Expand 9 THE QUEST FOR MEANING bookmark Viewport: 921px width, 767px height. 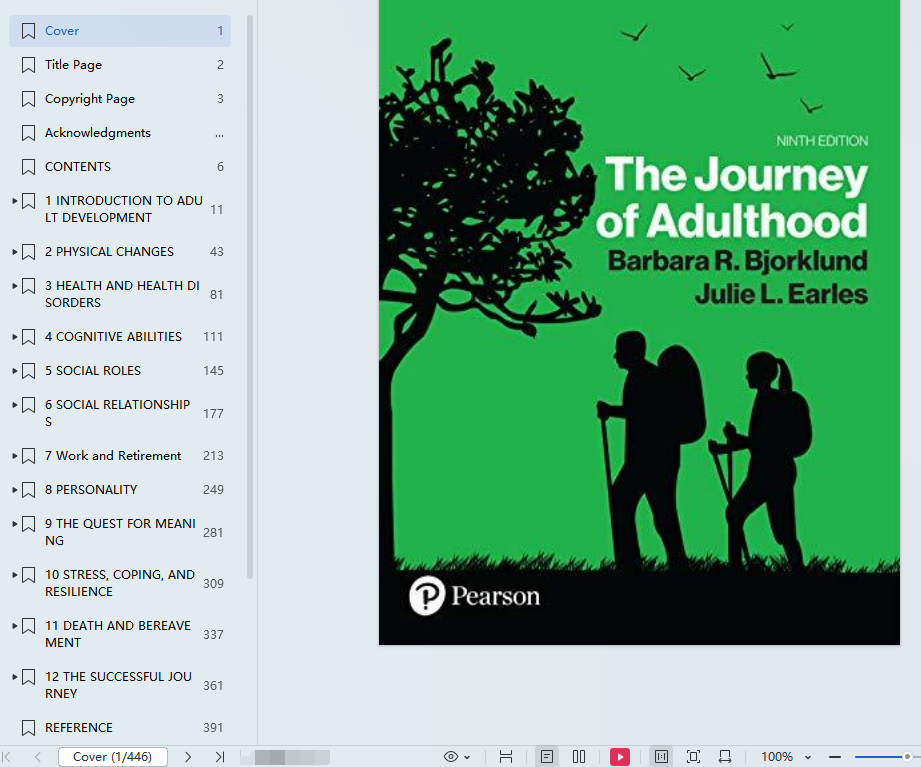tap(15, 524)
